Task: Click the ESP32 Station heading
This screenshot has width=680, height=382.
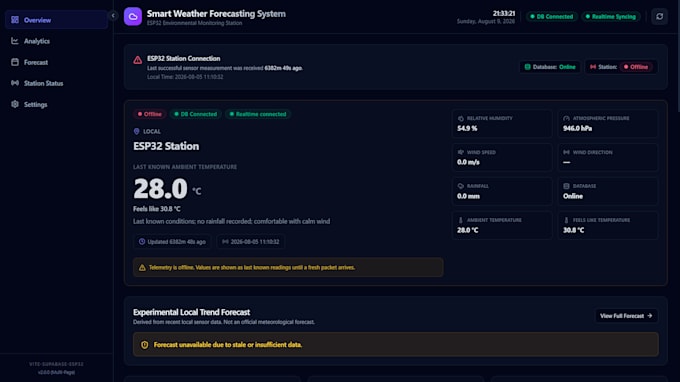Action: (166, 146)
